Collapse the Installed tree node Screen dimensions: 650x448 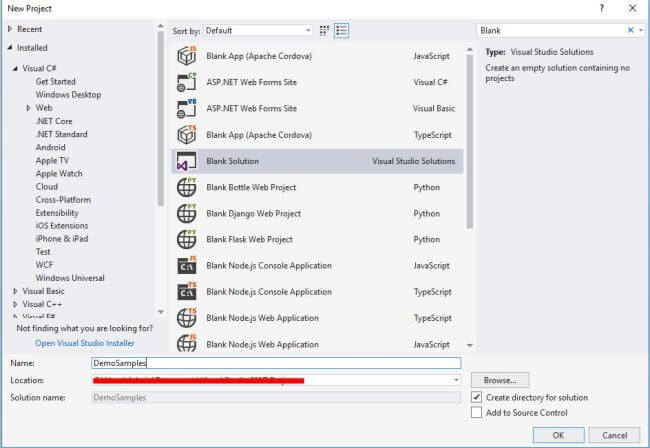coord(10,48)
